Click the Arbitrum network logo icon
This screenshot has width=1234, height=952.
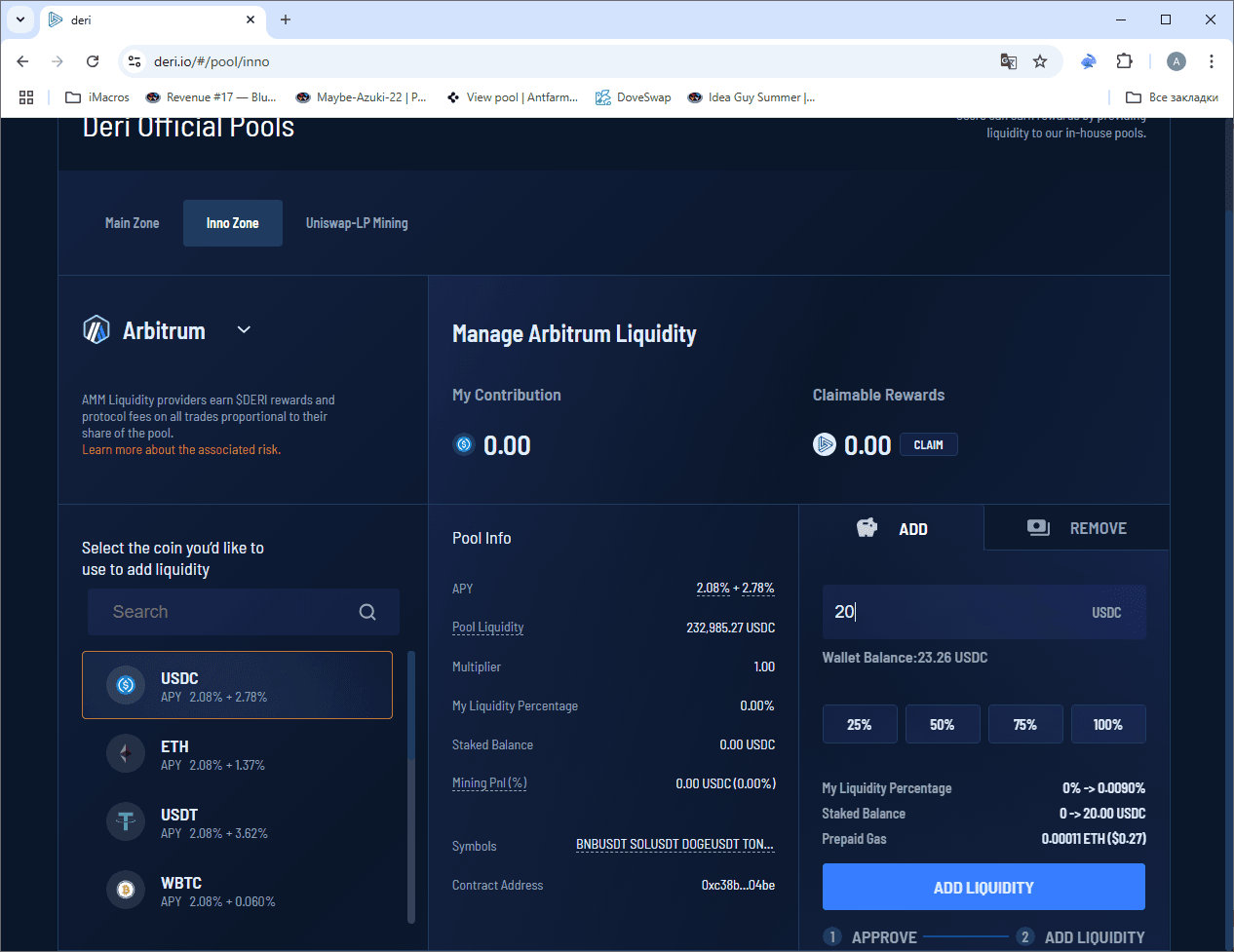(96, 330)
